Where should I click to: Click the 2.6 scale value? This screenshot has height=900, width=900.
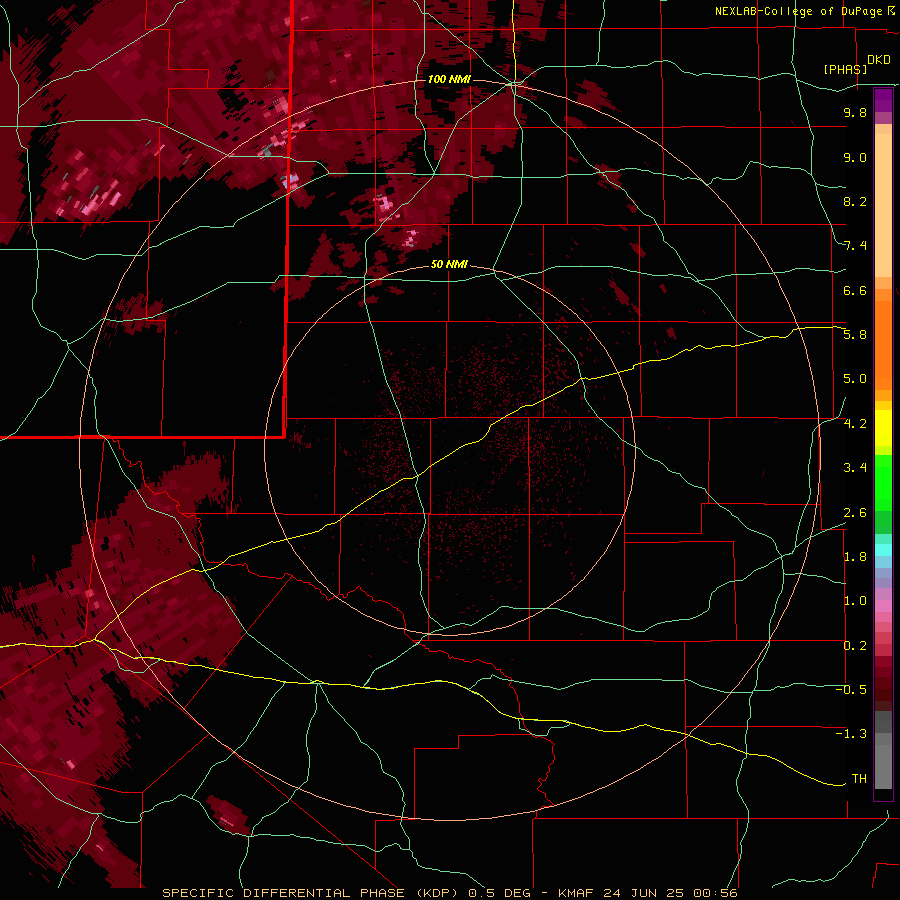pos(855,513)
